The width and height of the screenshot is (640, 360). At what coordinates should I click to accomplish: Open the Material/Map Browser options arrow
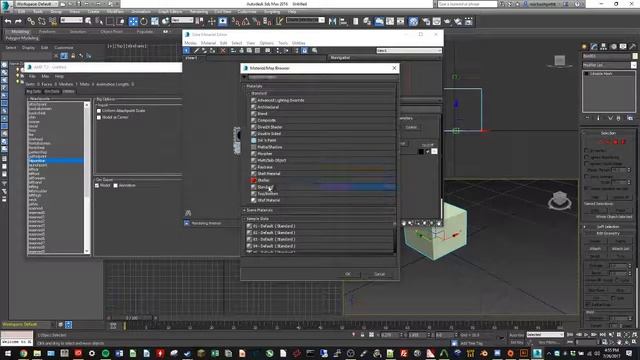244,77
